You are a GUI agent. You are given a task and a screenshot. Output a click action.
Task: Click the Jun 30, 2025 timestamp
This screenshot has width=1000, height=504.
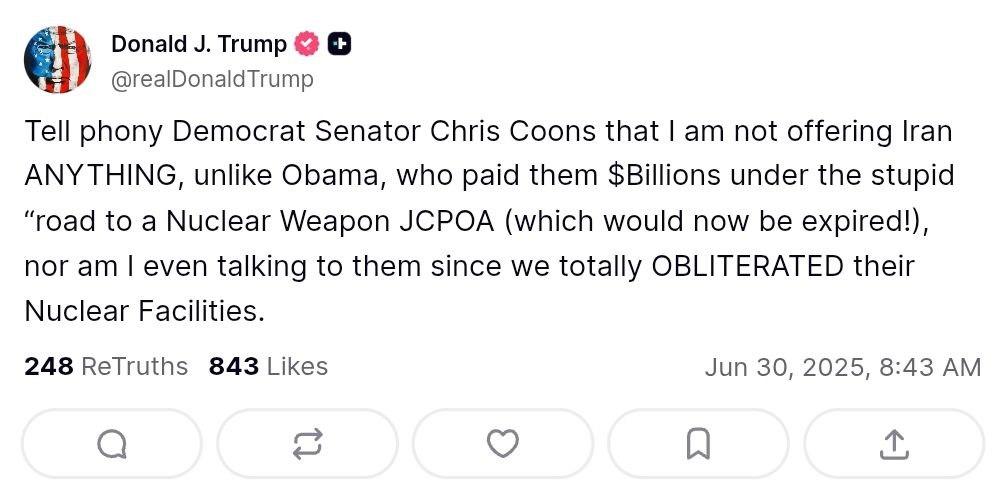tap(842, 367)
